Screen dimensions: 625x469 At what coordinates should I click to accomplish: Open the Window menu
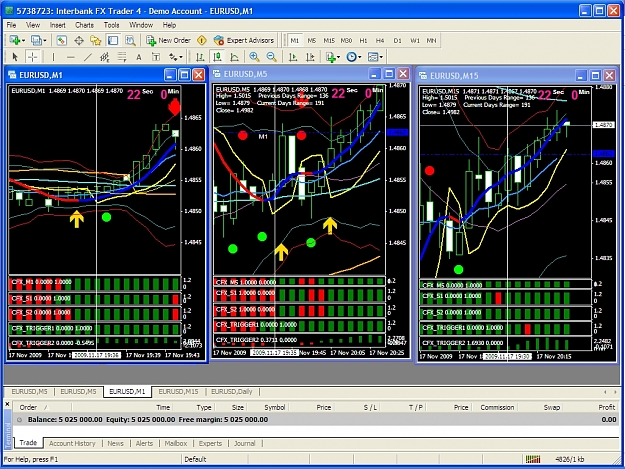[141, 25]
